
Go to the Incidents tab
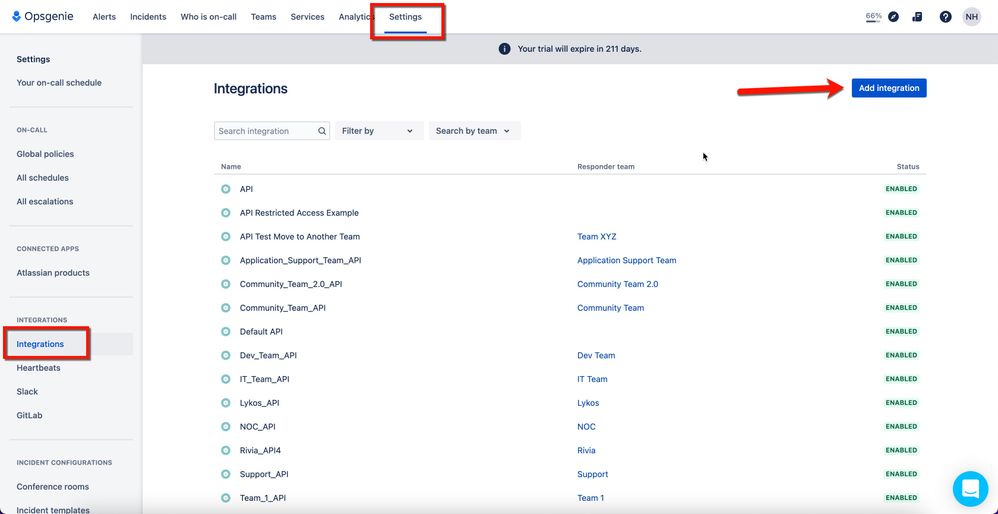click(x=148, y=17)
